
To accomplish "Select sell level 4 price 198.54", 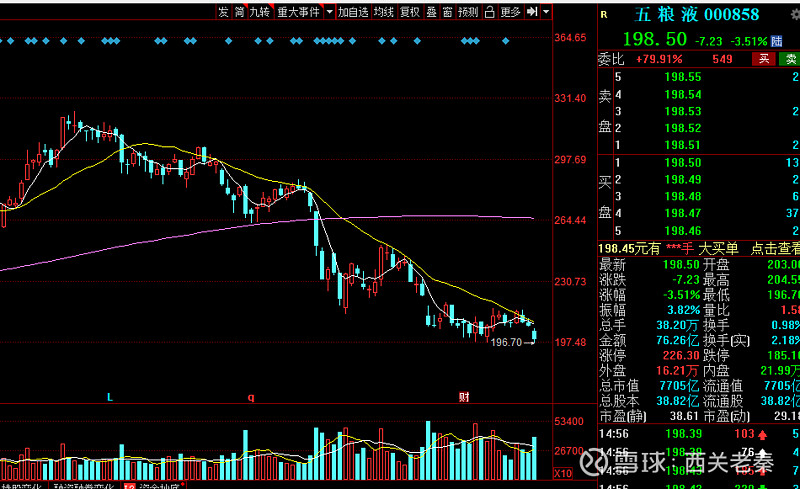I will click(x=683, y=94).
